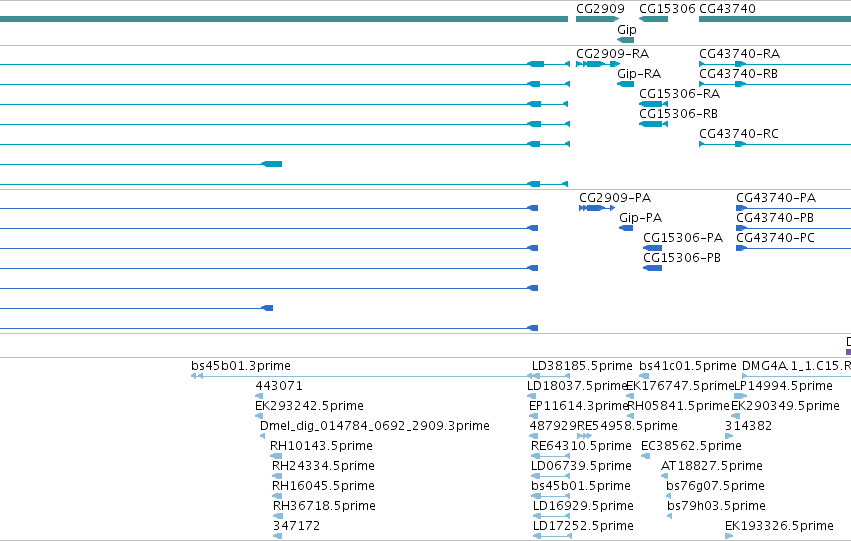The image size is (851, 541).
Task: Select EST LD38185.5prime
Action: 582,366
